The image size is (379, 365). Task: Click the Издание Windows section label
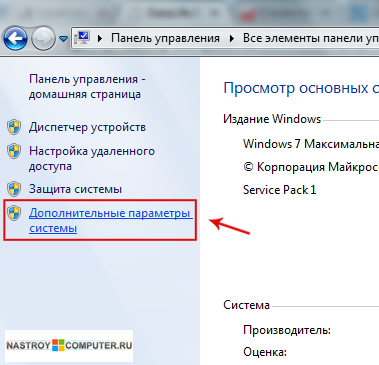(272, 119)
